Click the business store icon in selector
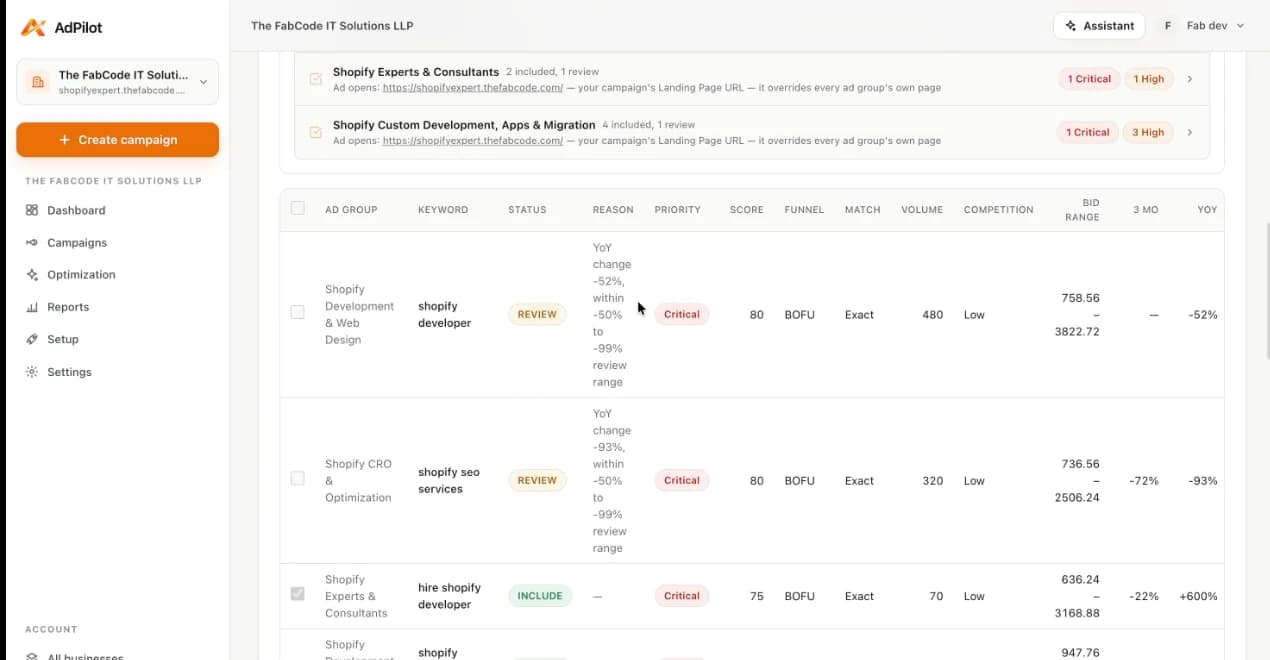The height and width of the screenshot is (660, 1270). pos(38,82)
